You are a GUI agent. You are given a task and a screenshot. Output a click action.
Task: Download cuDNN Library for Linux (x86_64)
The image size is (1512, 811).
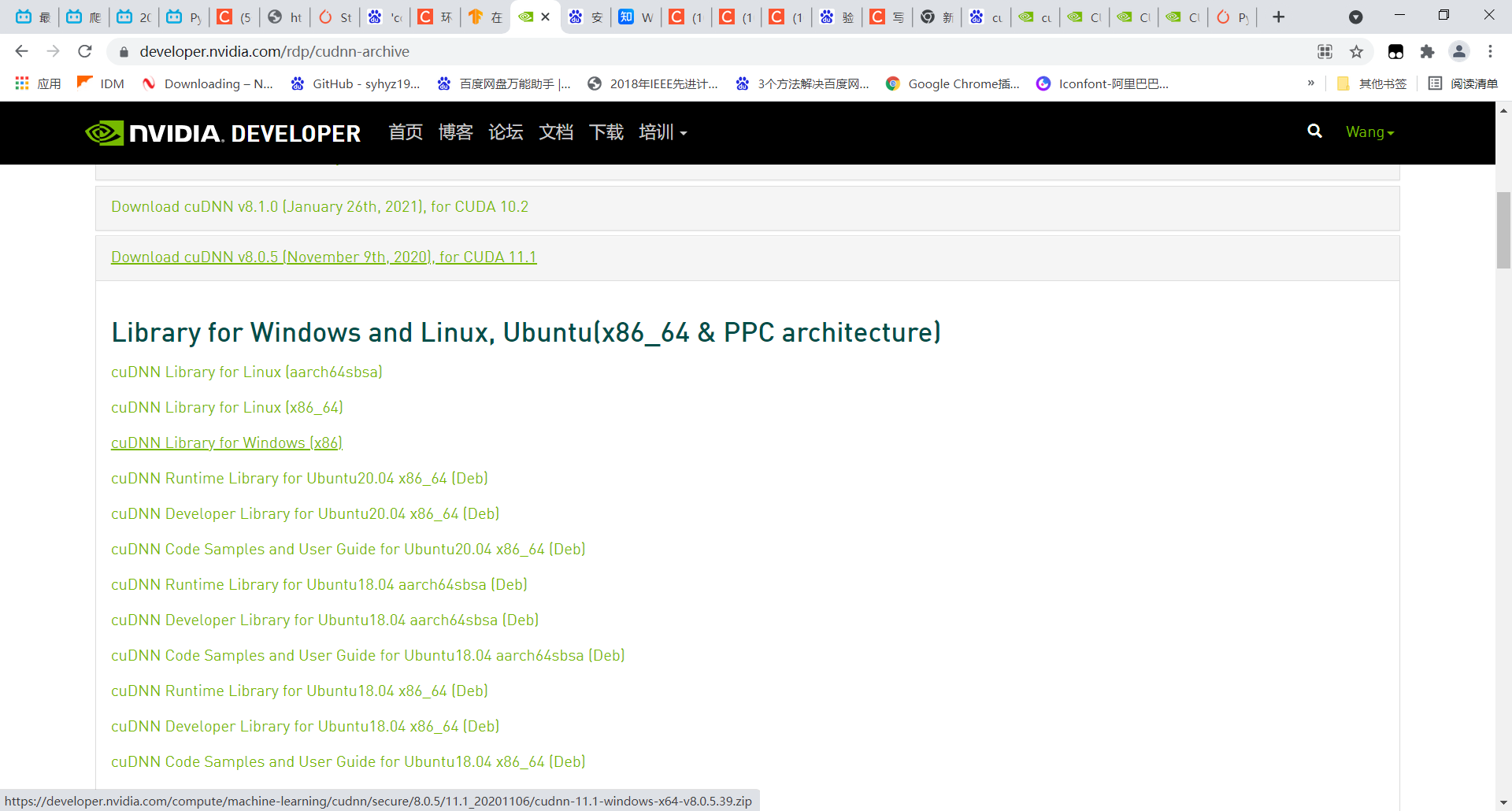pos(227,407)
